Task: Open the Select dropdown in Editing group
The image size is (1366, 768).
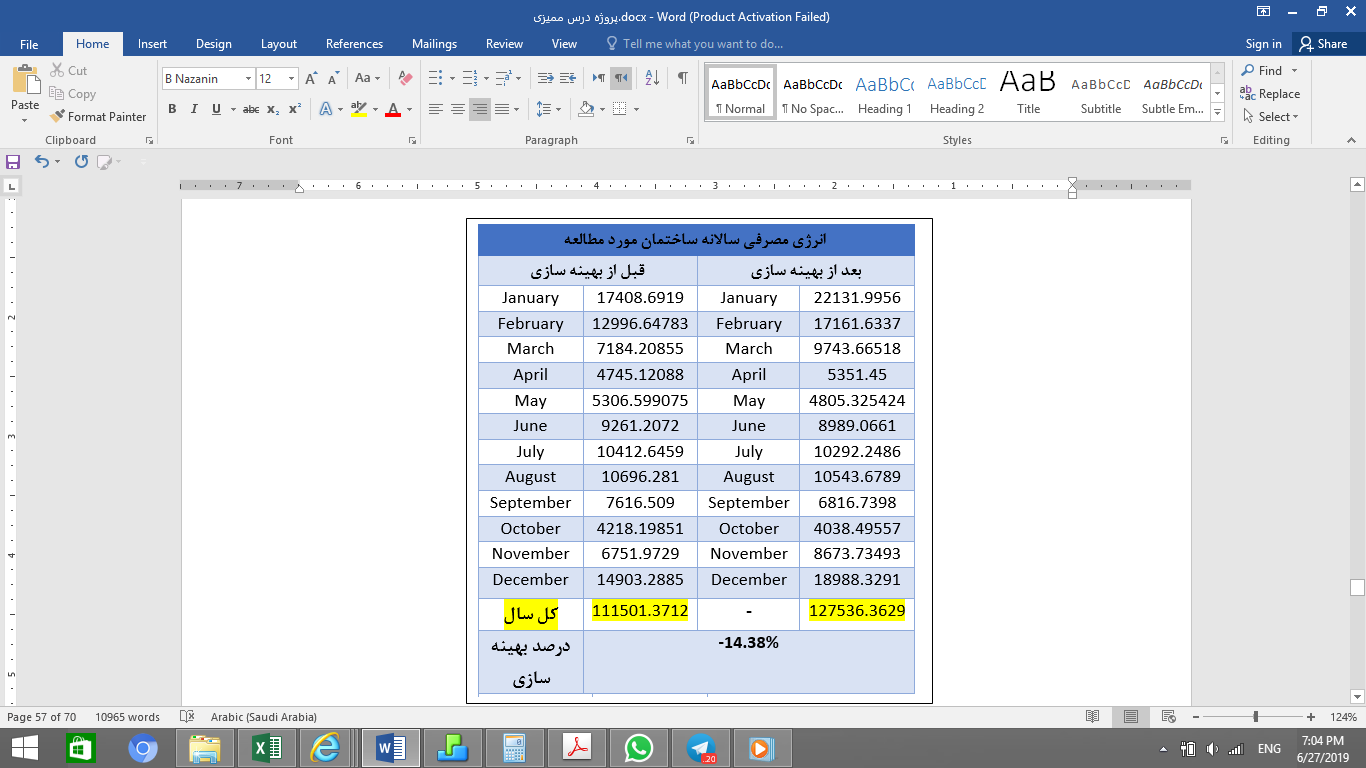Action: click(x=1271, y=117)
